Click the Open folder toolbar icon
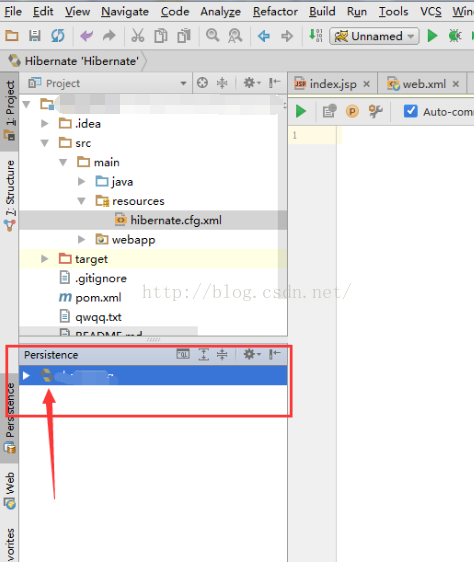Viewport: 474px width, 562px height. click(x=12, y=35)
